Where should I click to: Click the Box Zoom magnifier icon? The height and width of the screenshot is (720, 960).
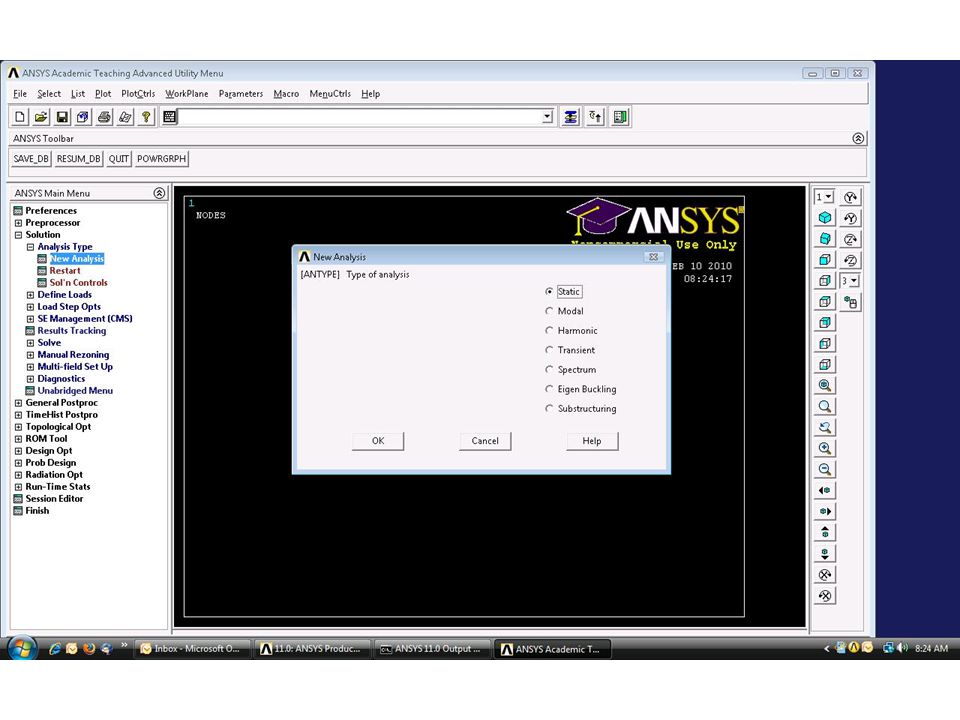[825, 407]
